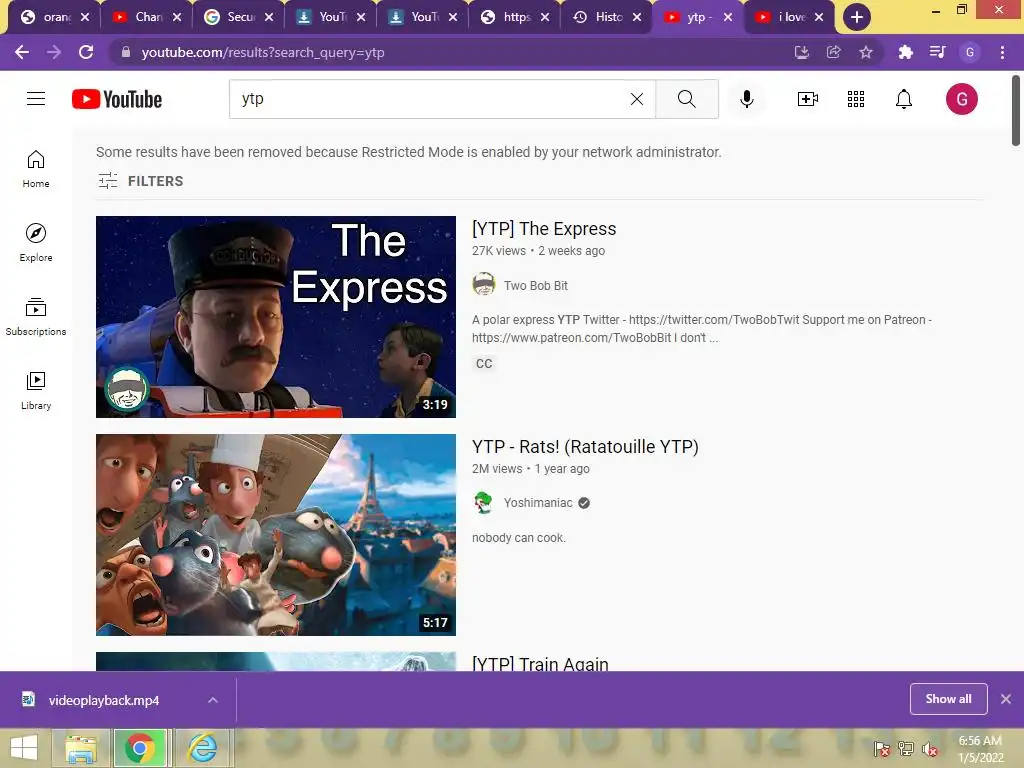Click the install app icon in address bar

pyautogui.click(x=801, y=52)
